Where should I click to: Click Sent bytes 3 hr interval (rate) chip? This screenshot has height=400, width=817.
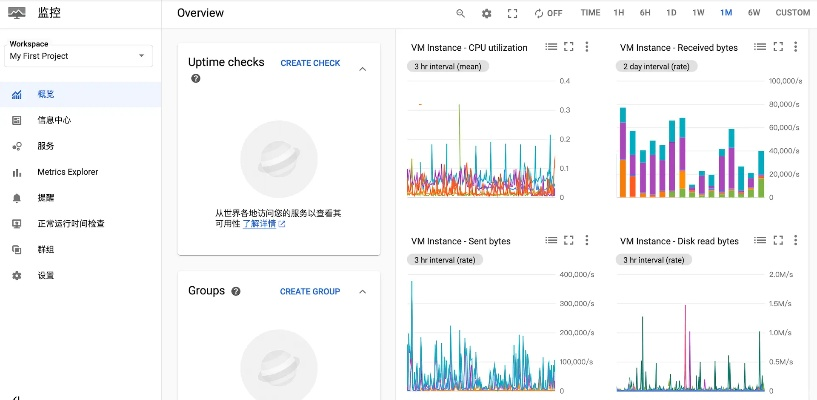tap(444, 260)
